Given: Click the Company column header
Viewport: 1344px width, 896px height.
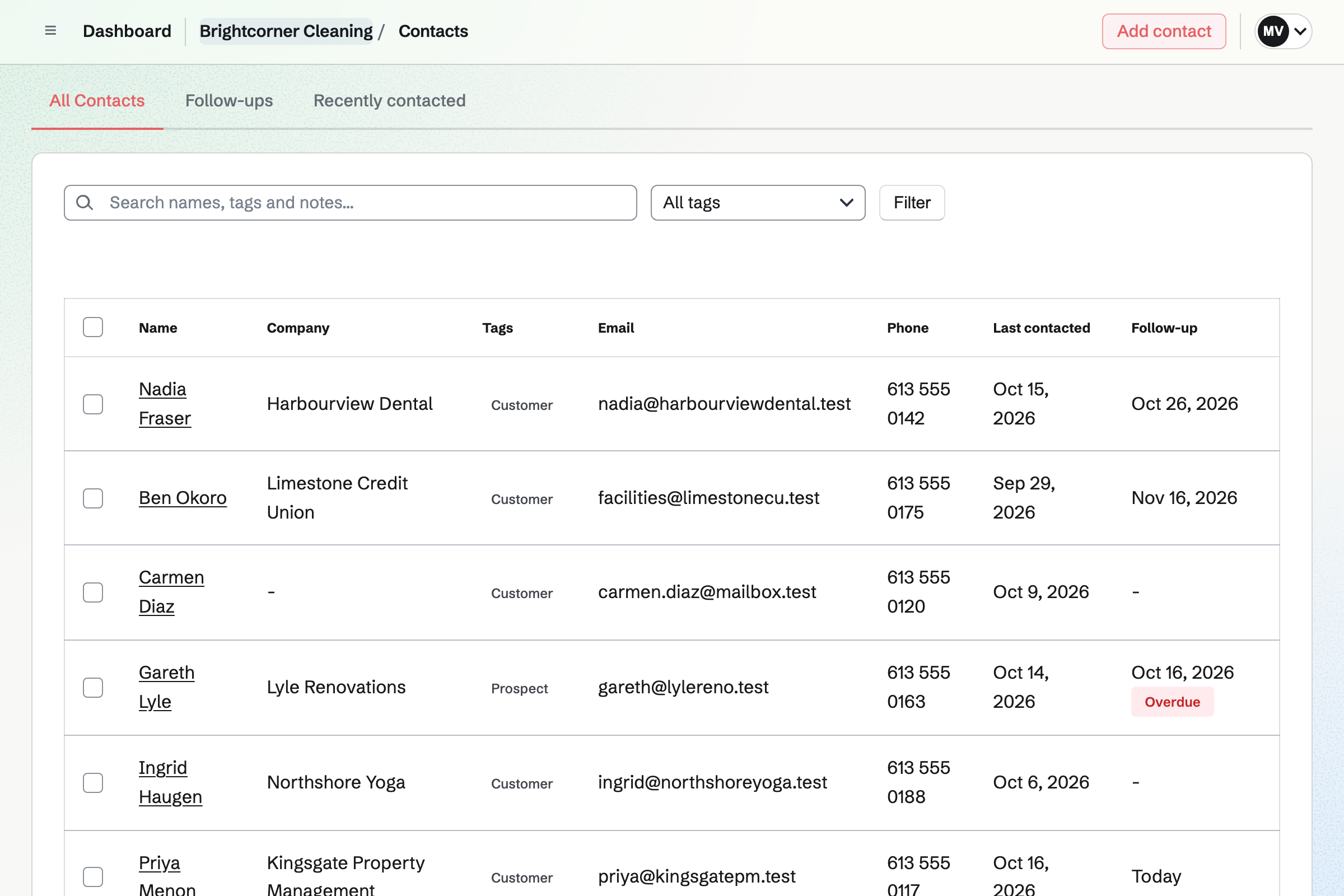Looking at the screenshot, I should point(298,328).
